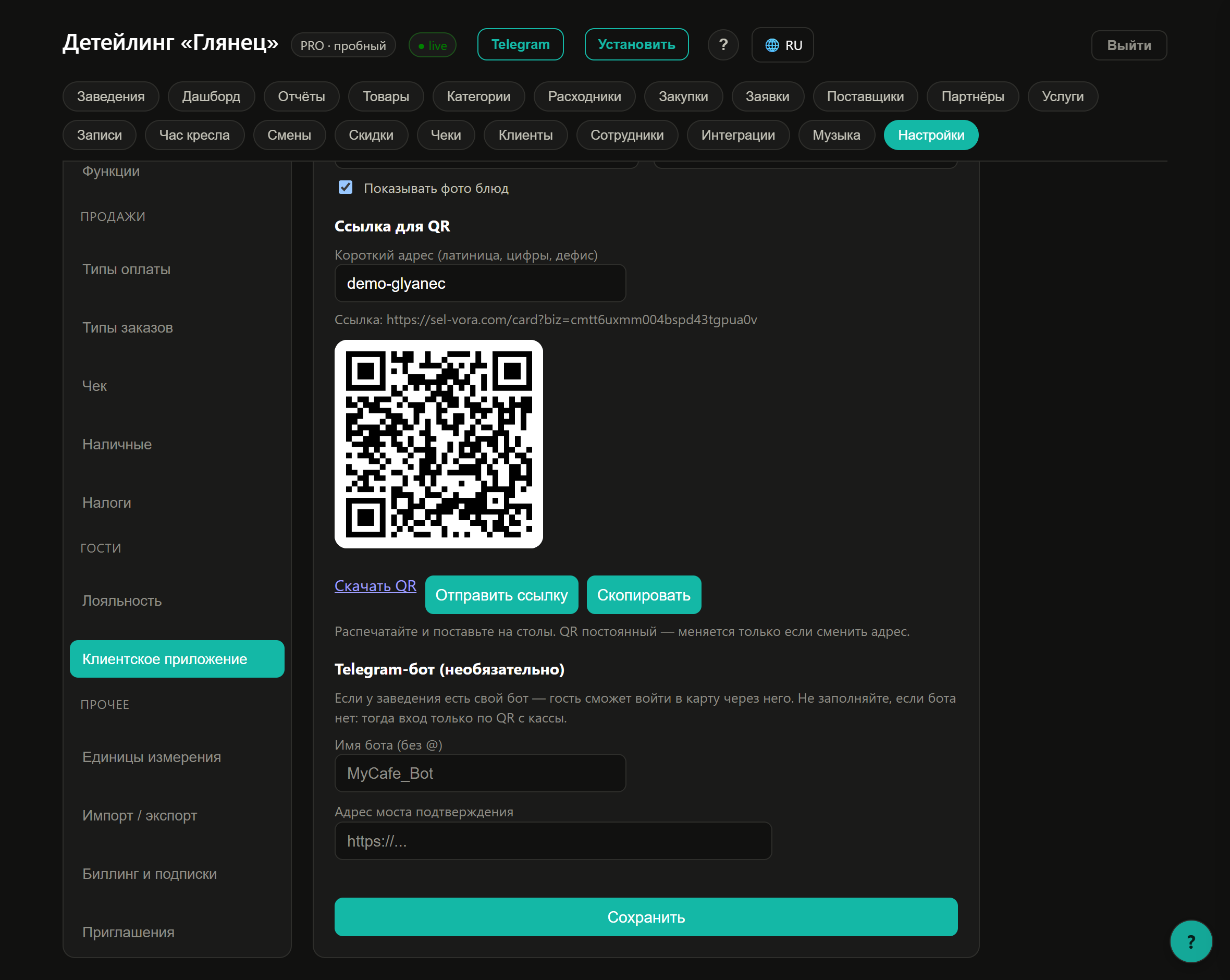Uncheck 'Показывать фото блюд' checkbox
Screen dimensions: 1230x980
[345, 188]
